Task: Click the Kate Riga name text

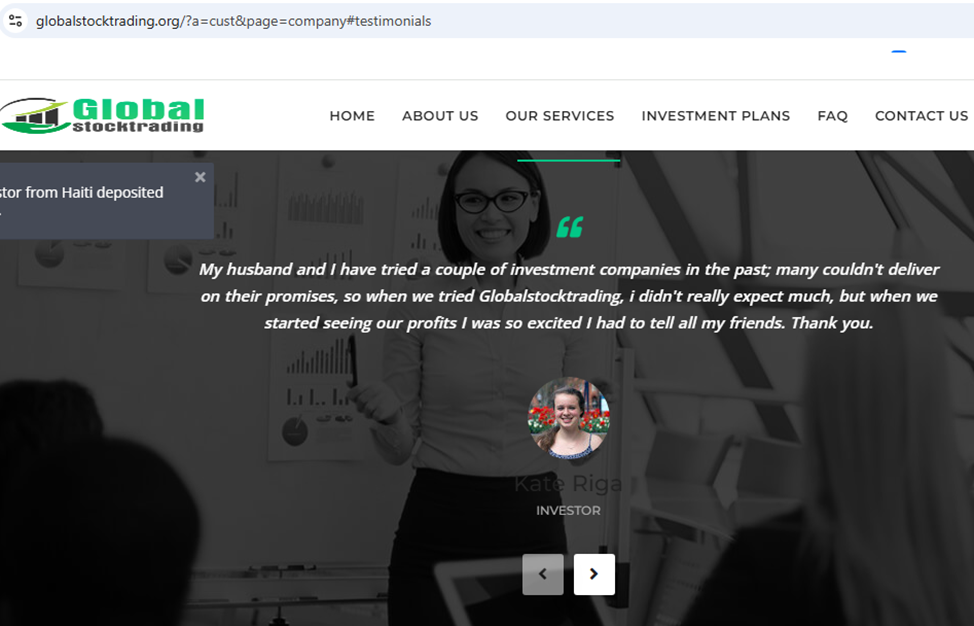Action: click(x=568, y=484)
